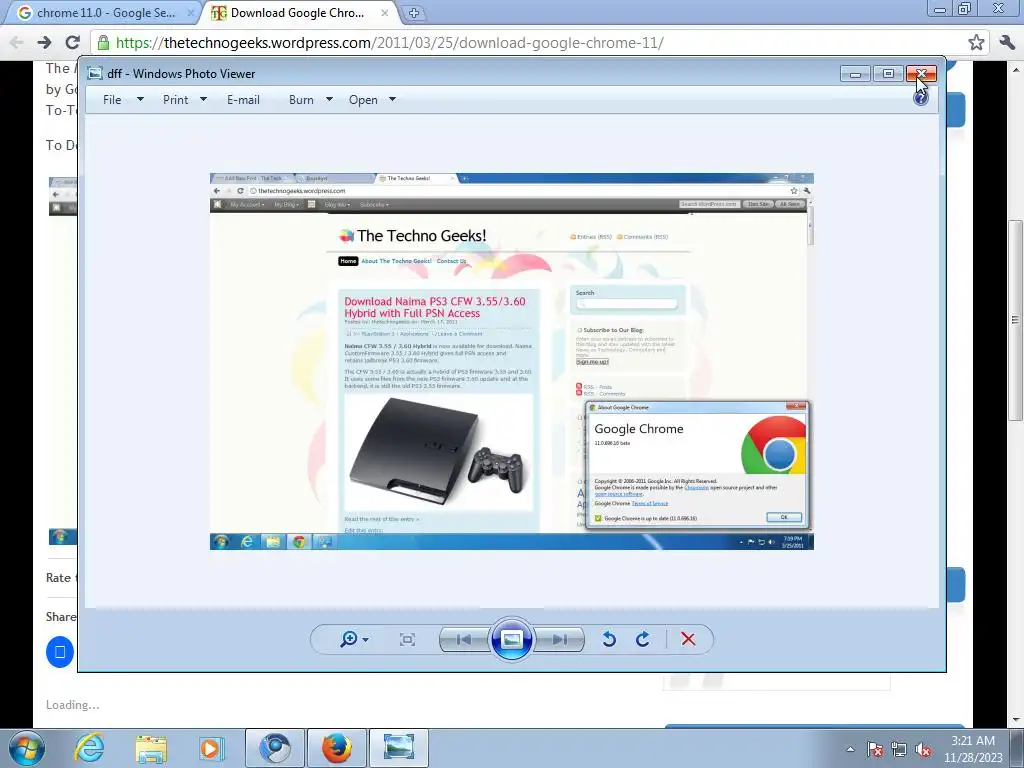Open Windows Media Player from the taskbar
The height and width of the screenshot is (768, 1024).
211,748
